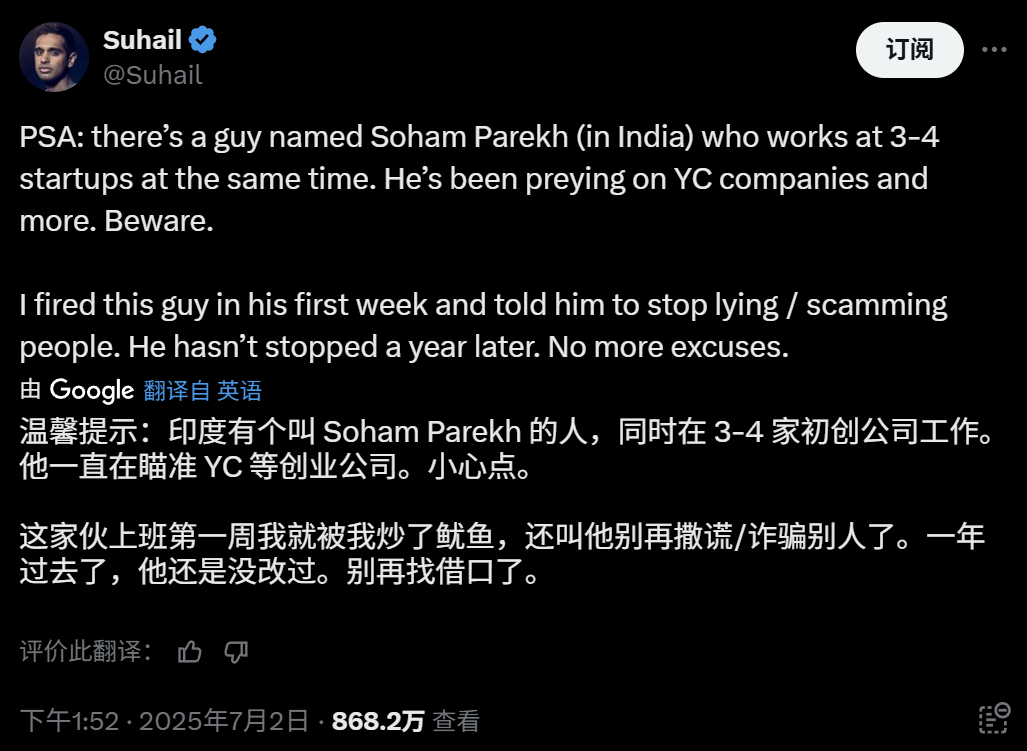Click the three-dot more options icon
Viewport: 1027px width, 751px height.
pos(994,49)
